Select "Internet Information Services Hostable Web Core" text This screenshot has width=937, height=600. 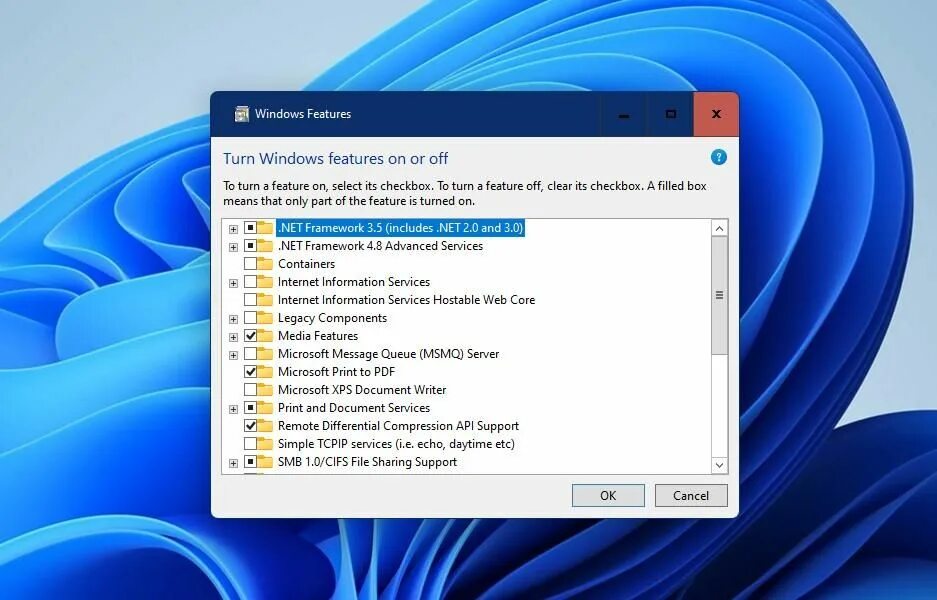pos(406,299)
